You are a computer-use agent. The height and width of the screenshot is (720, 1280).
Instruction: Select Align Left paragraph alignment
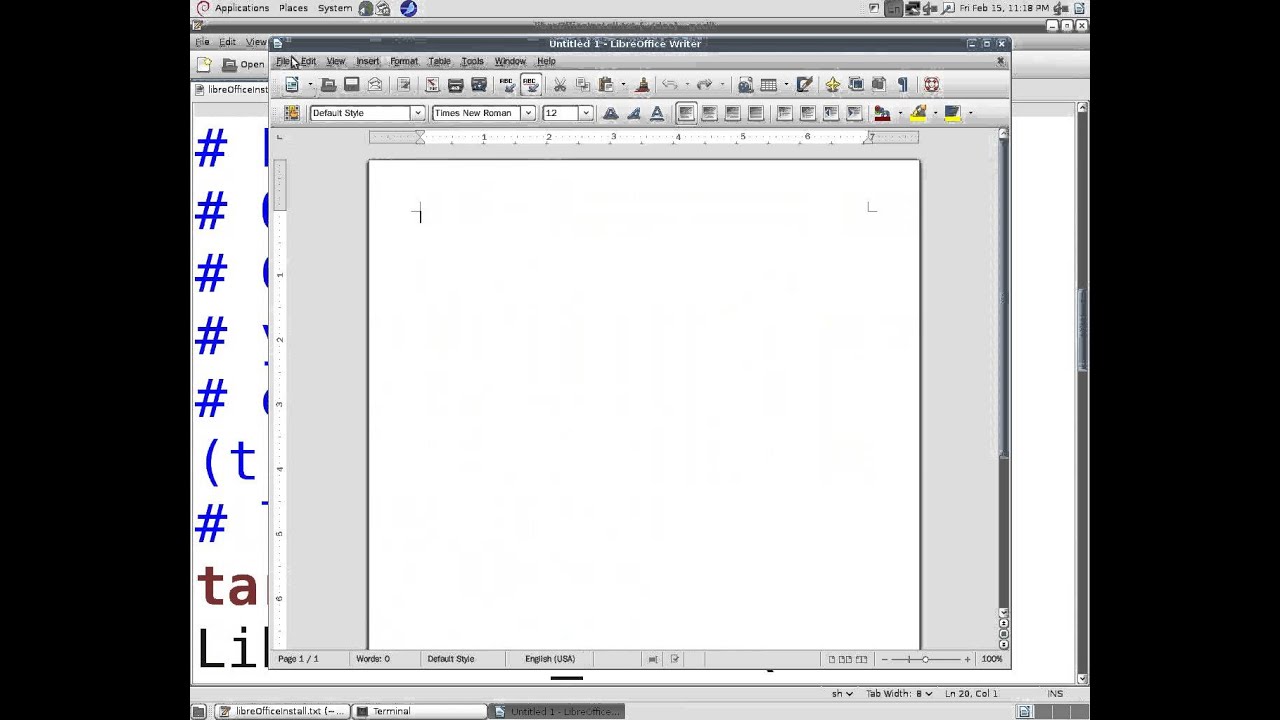pos(686,113)
